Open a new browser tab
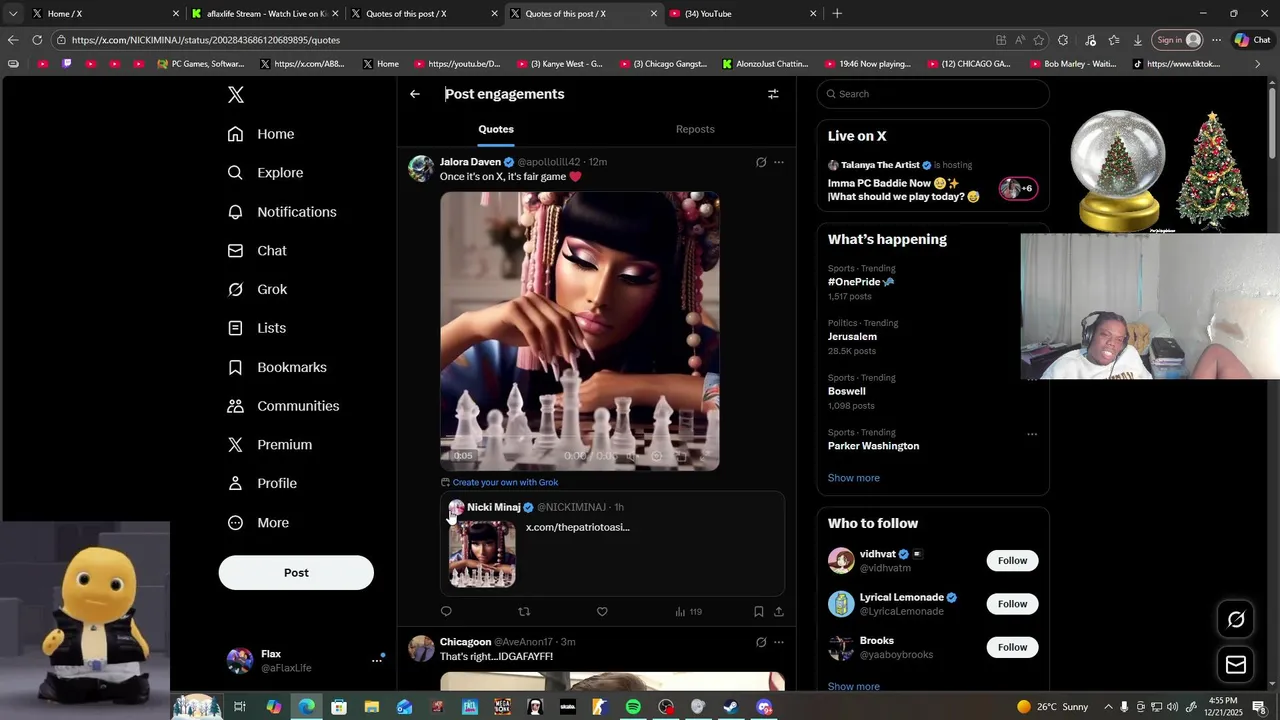The image size is (1280, 720). 837,14
